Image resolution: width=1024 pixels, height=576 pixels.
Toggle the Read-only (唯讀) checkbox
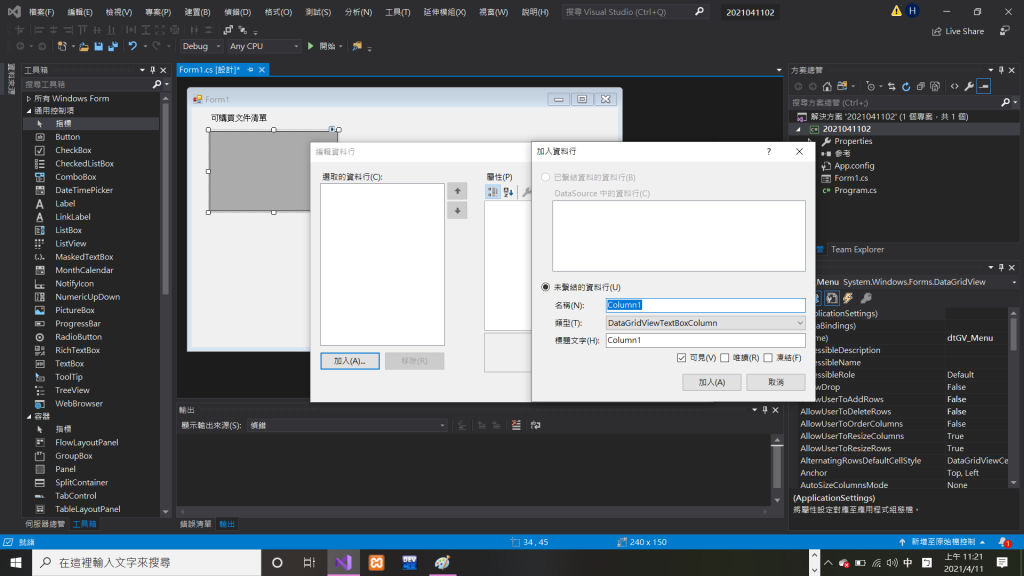[x=725, y=358]
